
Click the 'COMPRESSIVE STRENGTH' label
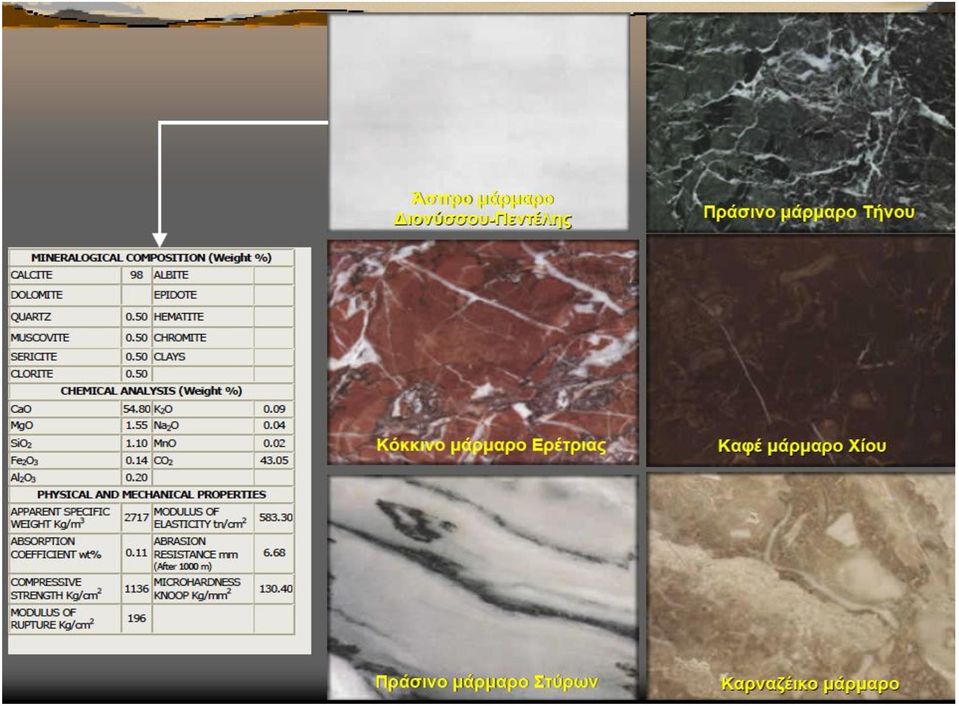(56, 589)
